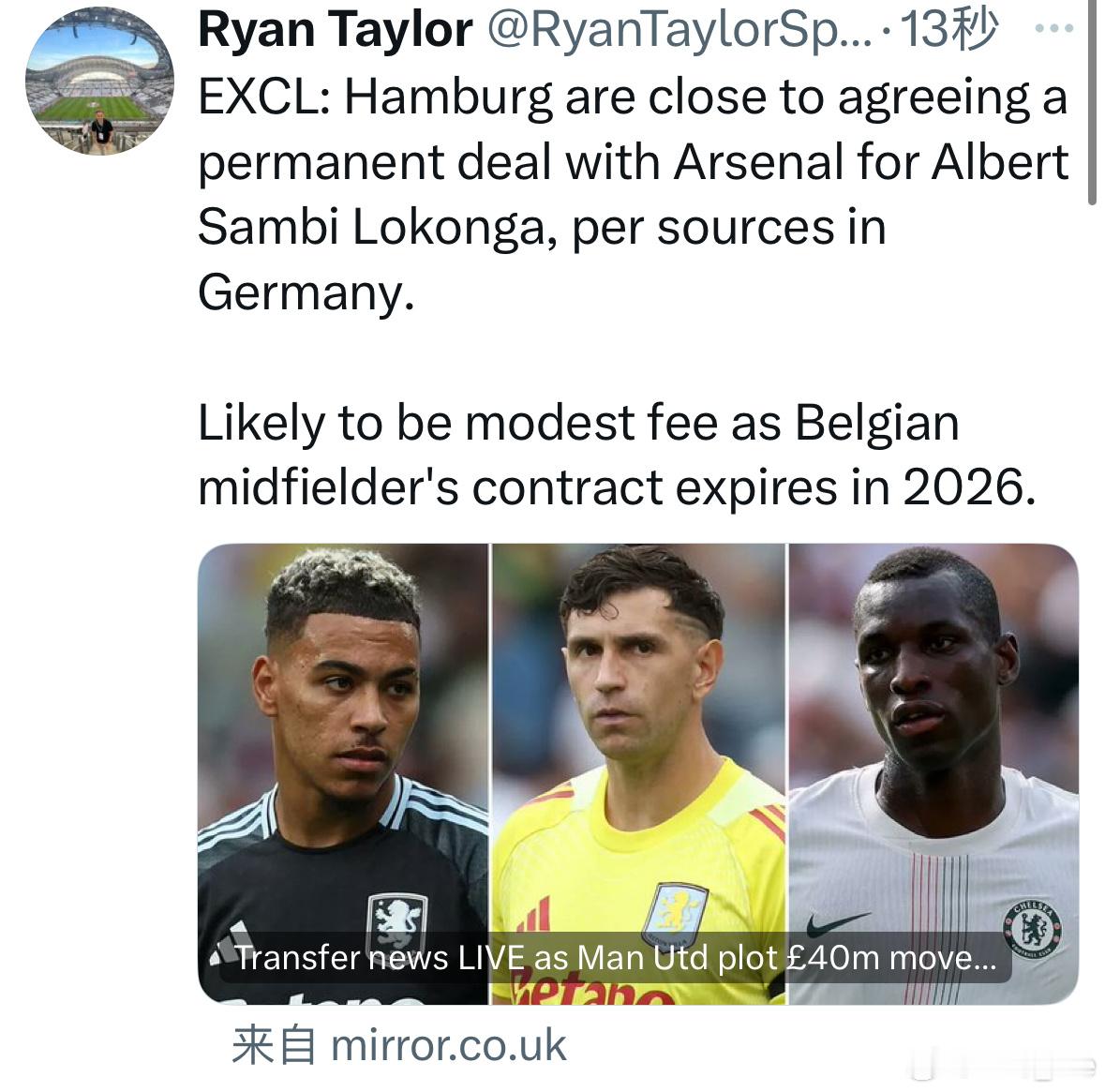The width and height of the screenshot is (1105, 1092).
Task: Open the @RyanTaylorSp... handle
Action: (x=679, y=30)
